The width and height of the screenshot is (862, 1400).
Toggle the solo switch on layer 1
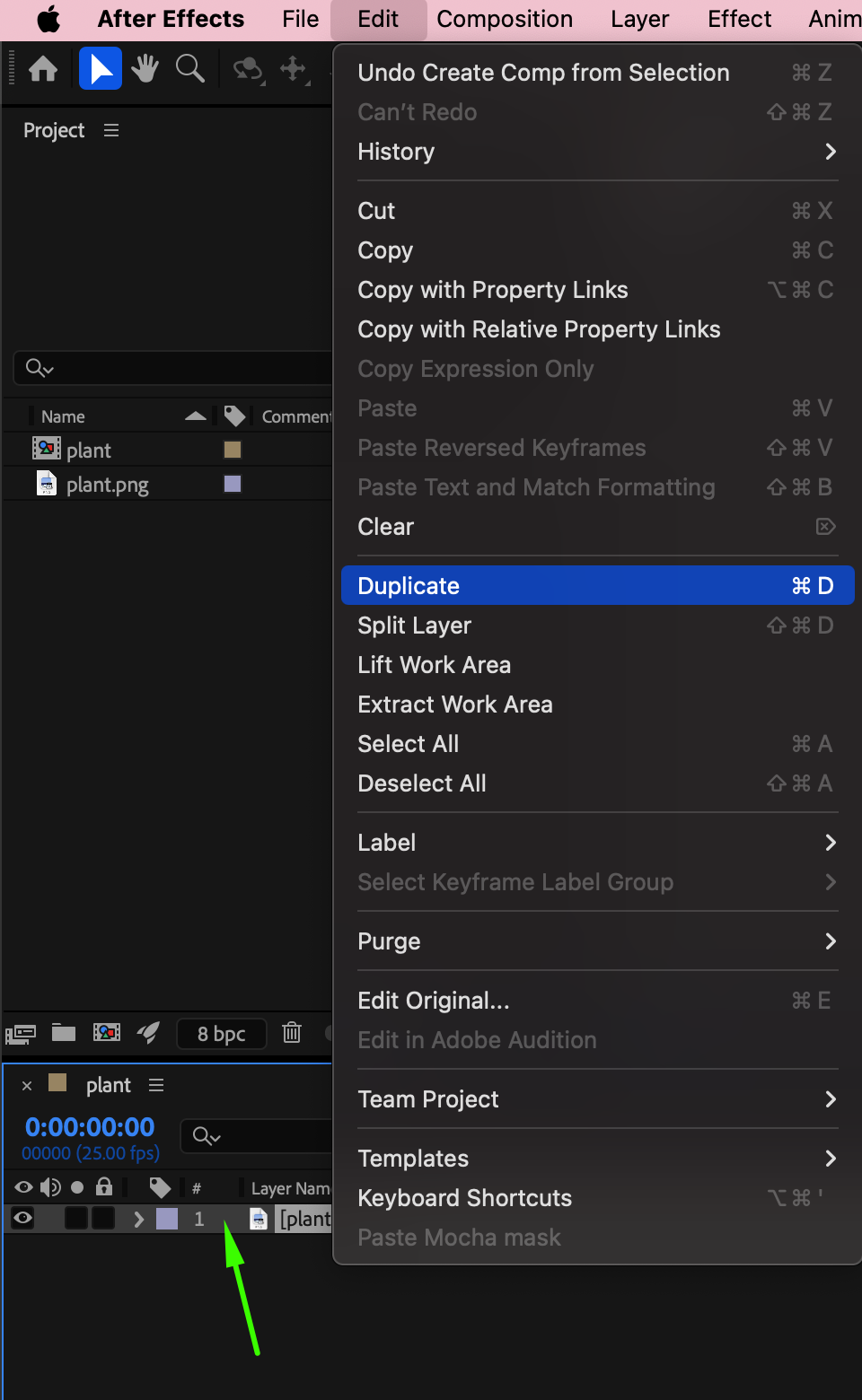pyautogui.click(x=76, y=1218)
